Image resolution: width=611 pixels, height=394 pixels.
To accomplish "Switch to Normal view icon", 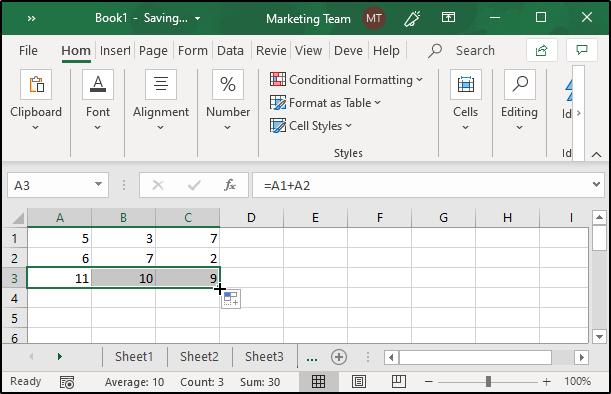I will pos(318,382).
